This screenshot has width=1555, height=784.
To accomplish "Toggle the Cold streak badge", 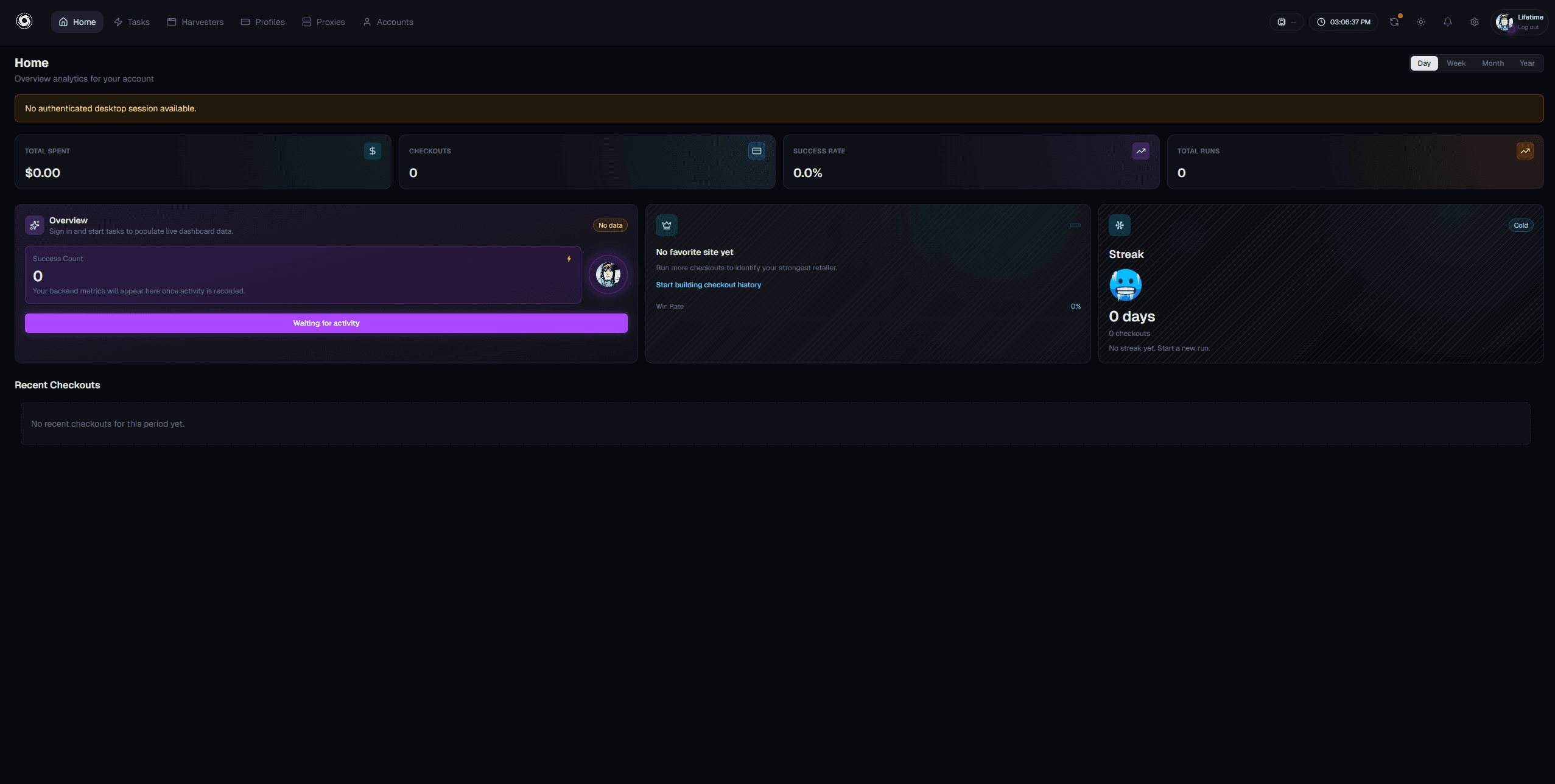I will (x=1520, y=225).
